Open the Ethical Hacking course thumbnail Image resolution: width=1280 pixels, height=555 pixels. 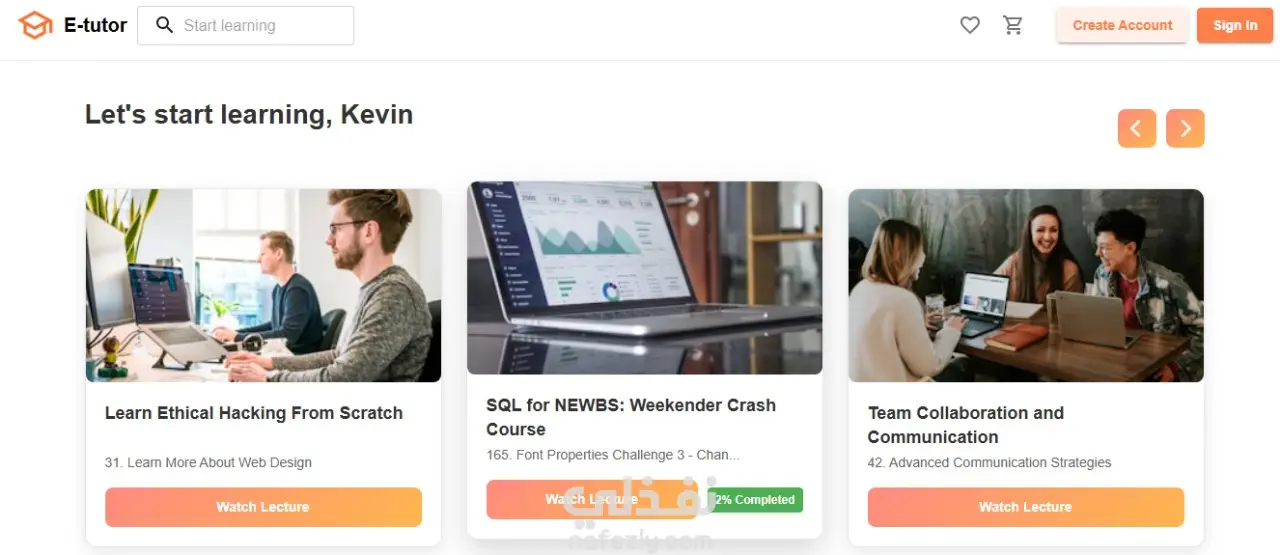click(263, 285)
